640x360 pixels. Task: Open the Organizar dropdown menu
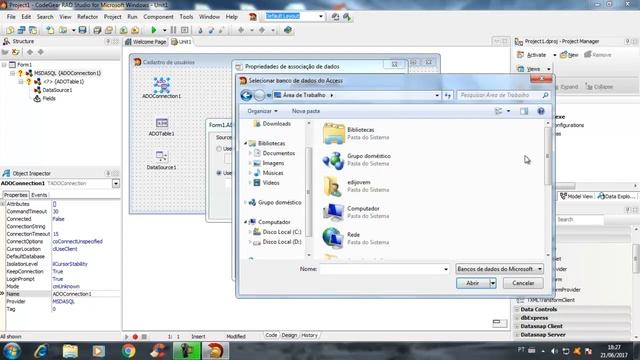[x=262, y=111]
